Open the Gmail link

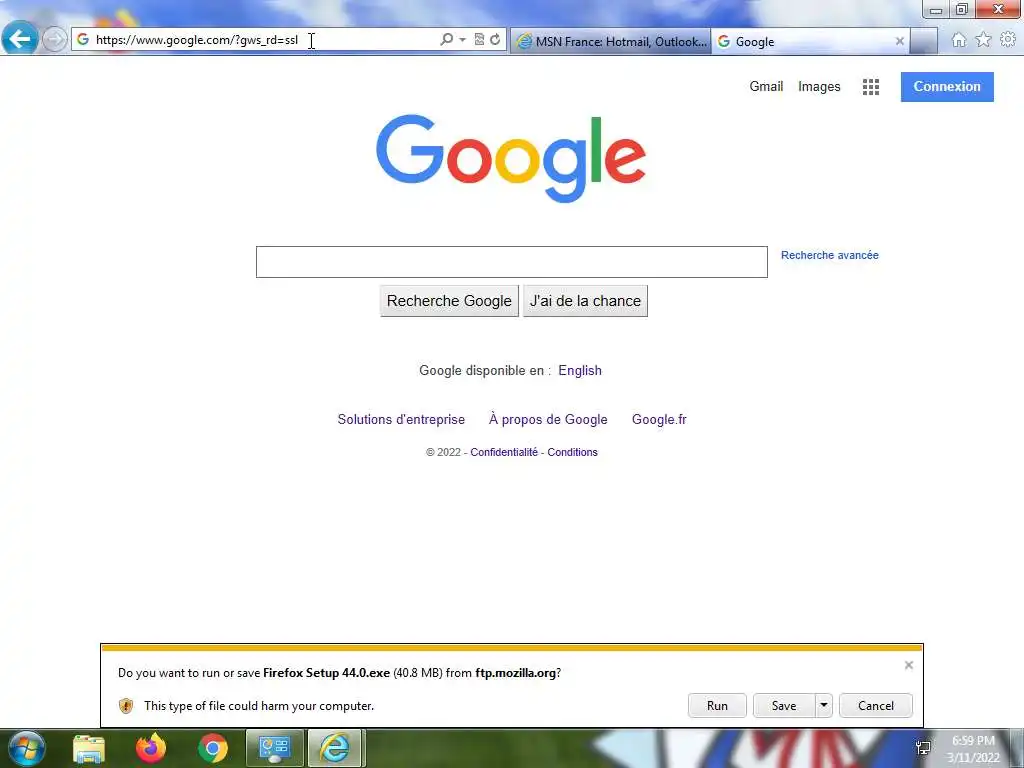tap(766, 86)
